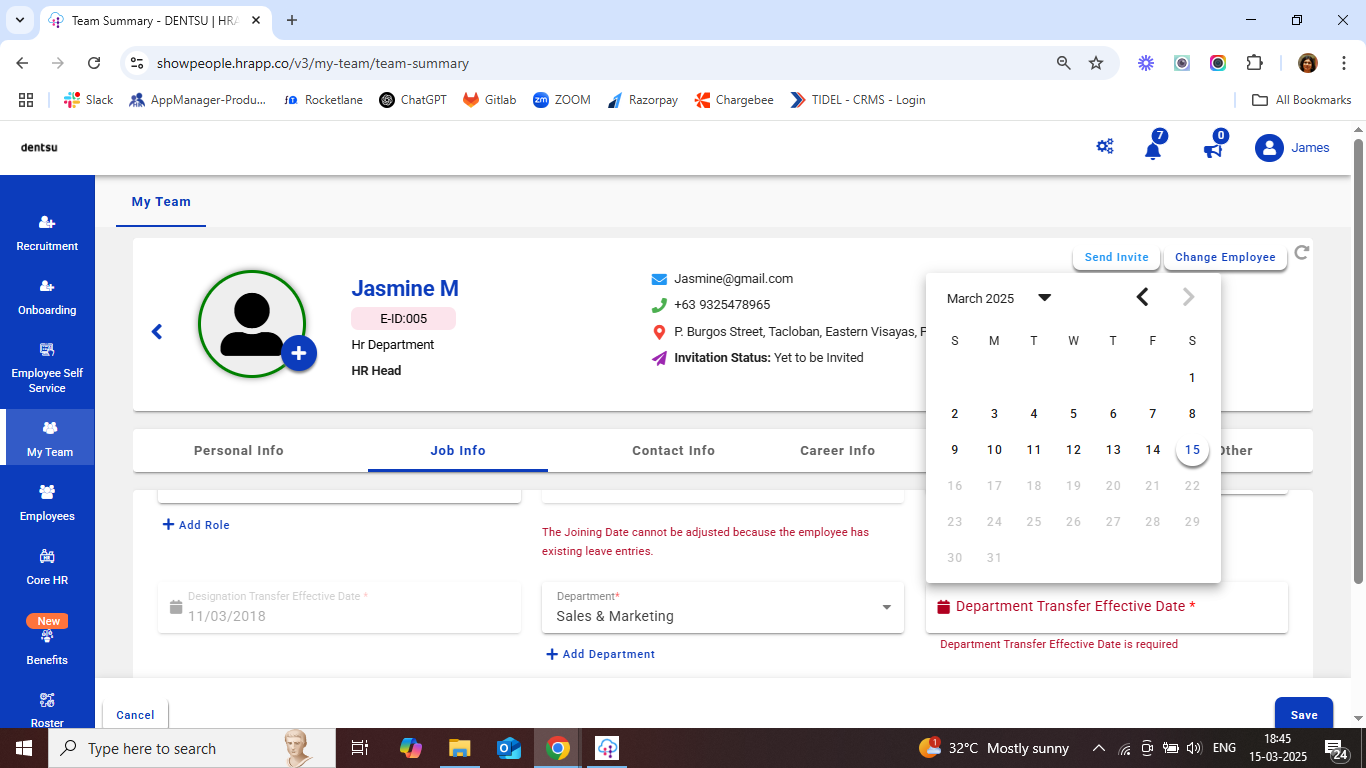1366x768 pixels.
Task: Click the Department Transfer Effective Date field
Action: tap(1106, 607)
